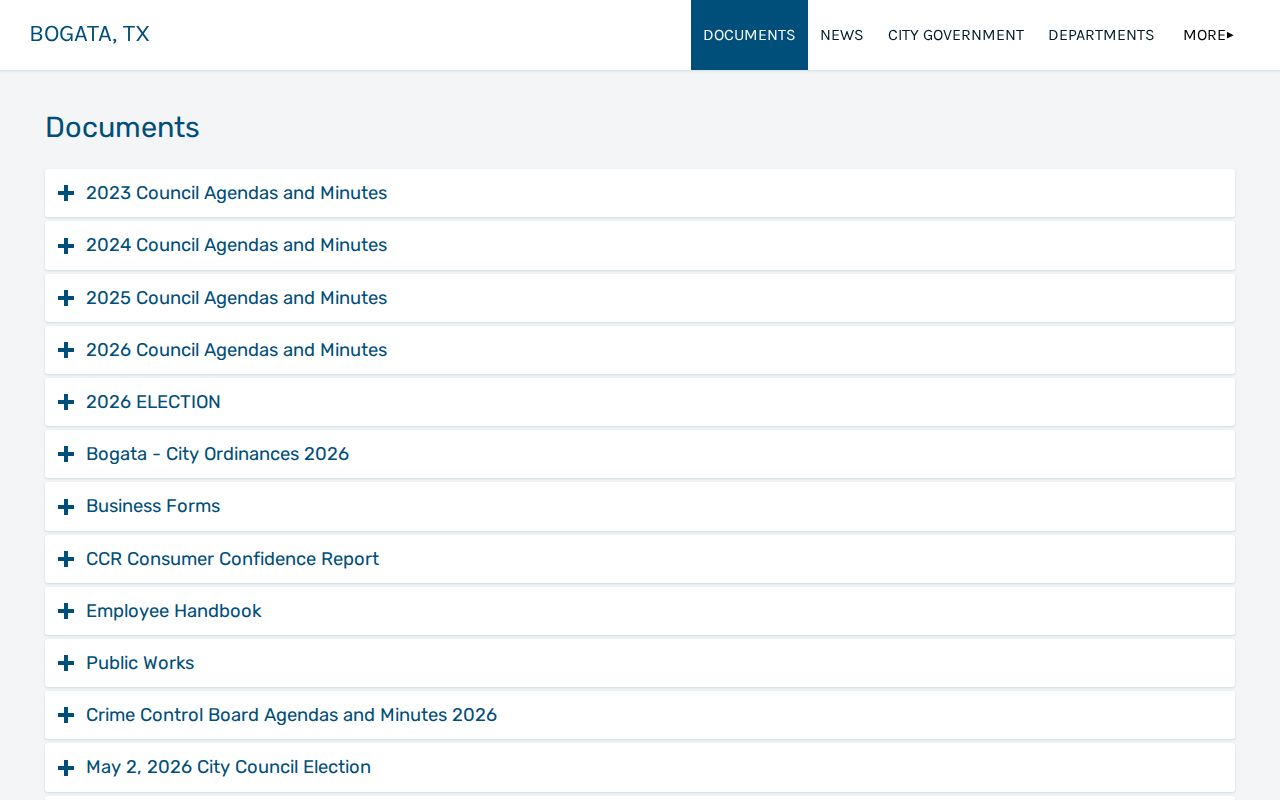Viewport: 1280px width, 800px height.
Task: Click the plus icon beside 2026 ELECTION
Action: click(x=66, y=402)
